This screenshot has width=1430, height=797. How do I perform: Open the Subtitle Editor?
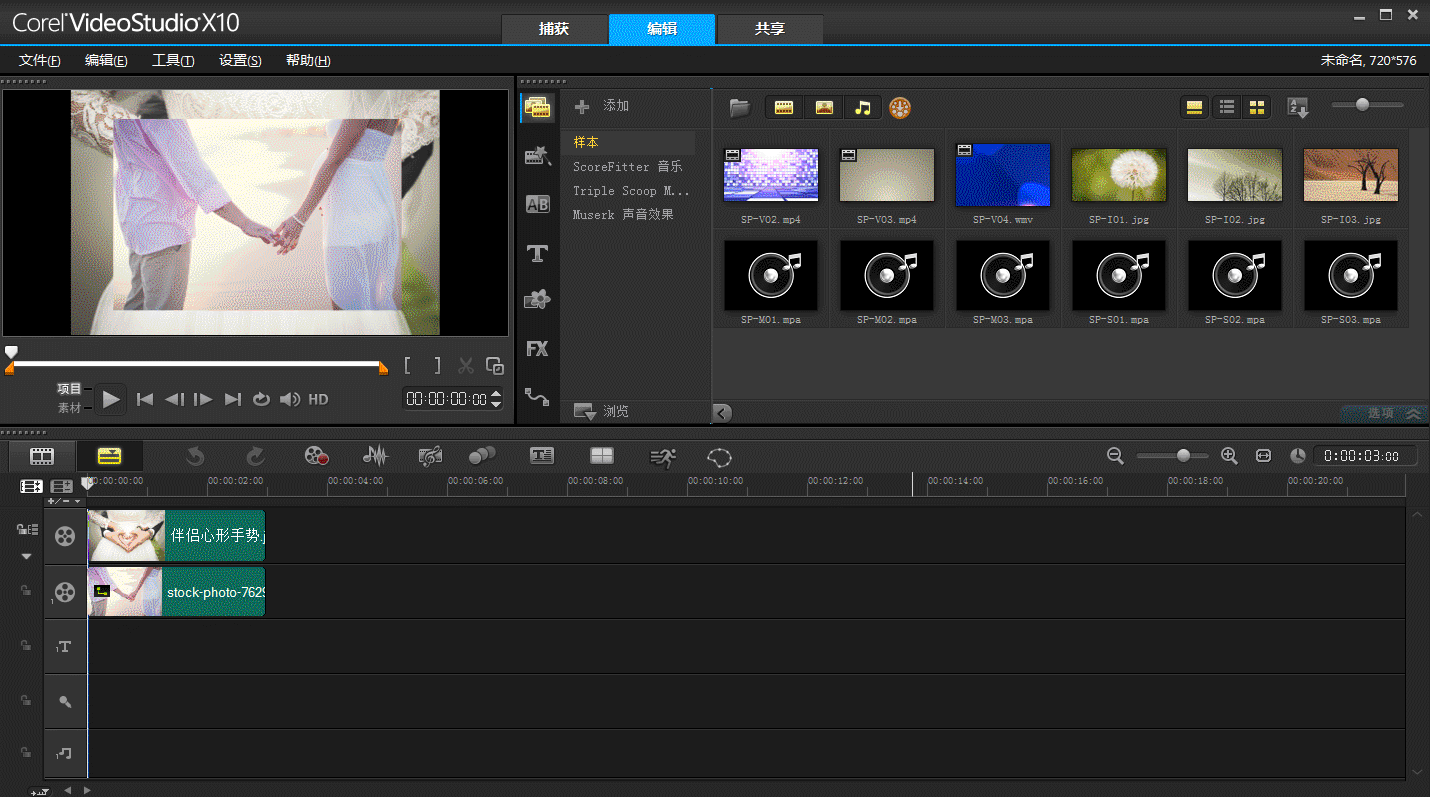(542, 456)
